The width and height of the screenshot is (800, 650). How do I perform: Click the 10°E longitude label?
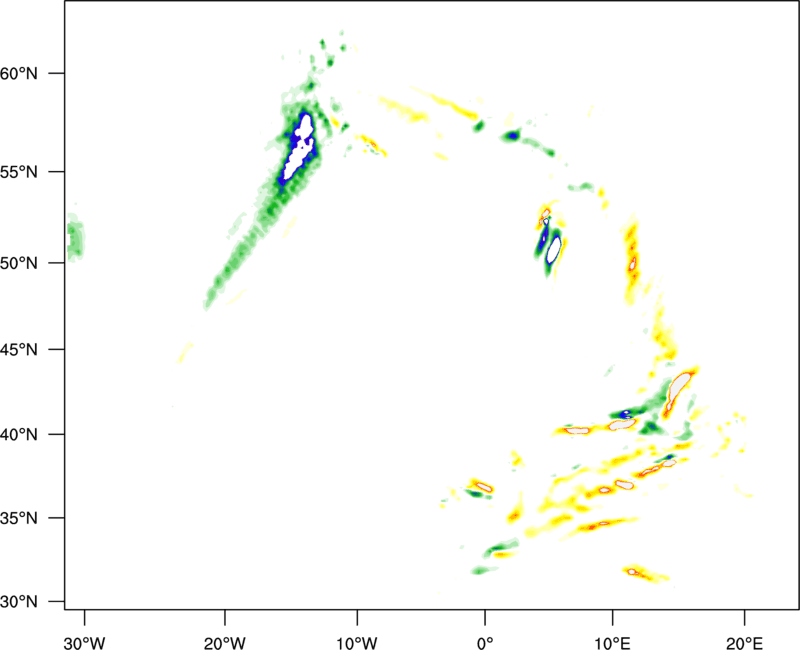point(612,643)
